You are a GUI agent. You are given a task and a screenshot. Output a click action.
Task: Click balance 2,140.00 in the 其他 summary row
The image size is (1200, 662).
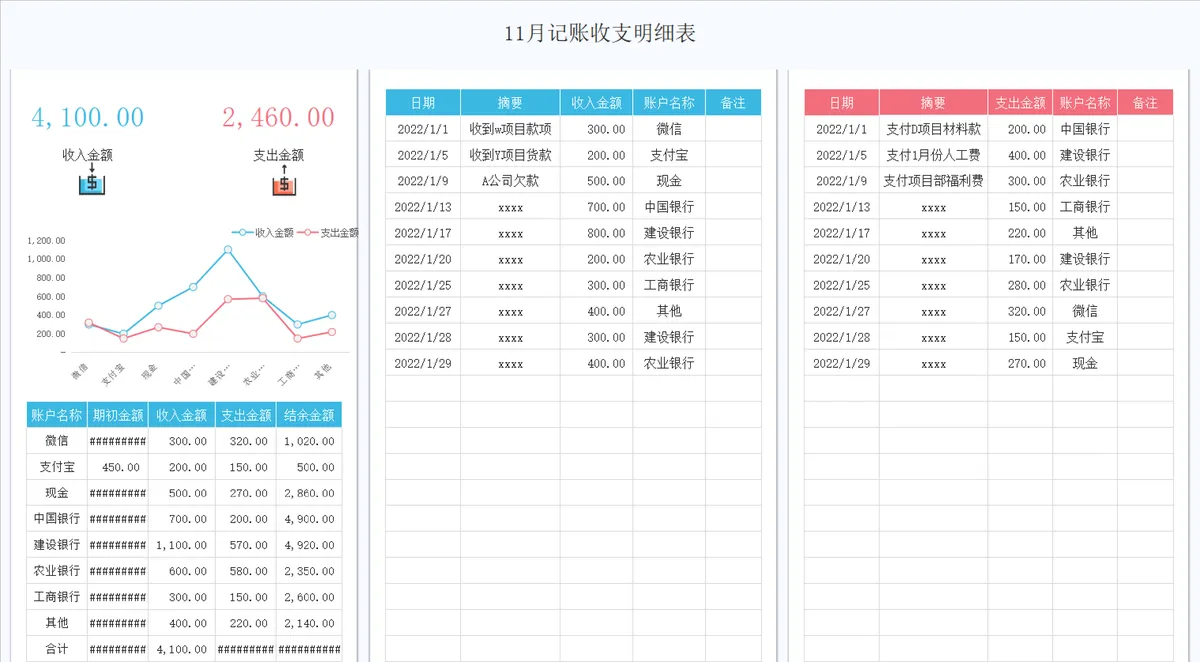tap(309, 623)
